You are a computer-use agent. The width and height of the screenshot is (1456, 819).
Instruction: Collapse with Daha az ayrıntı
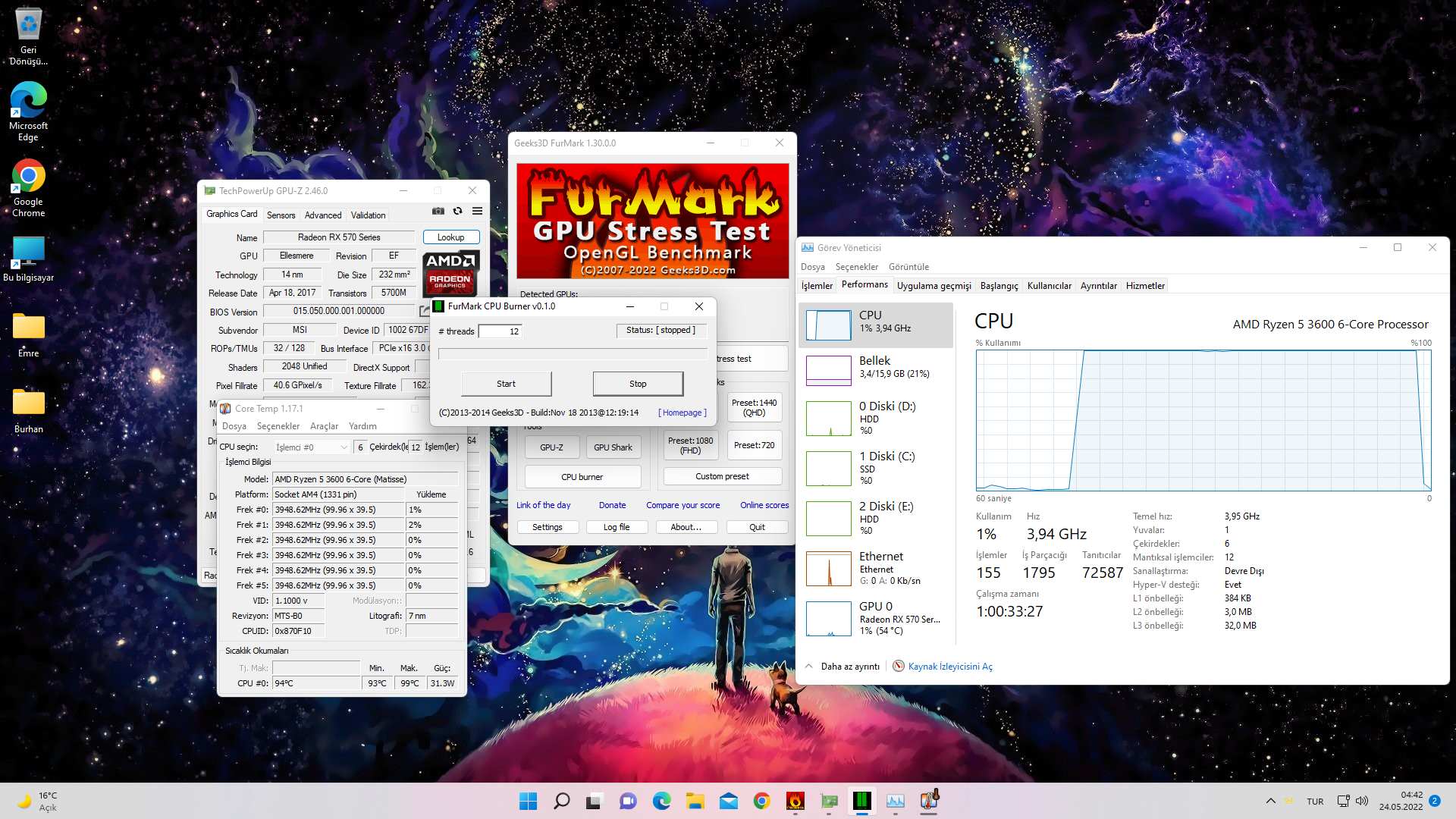pos(849,667)
